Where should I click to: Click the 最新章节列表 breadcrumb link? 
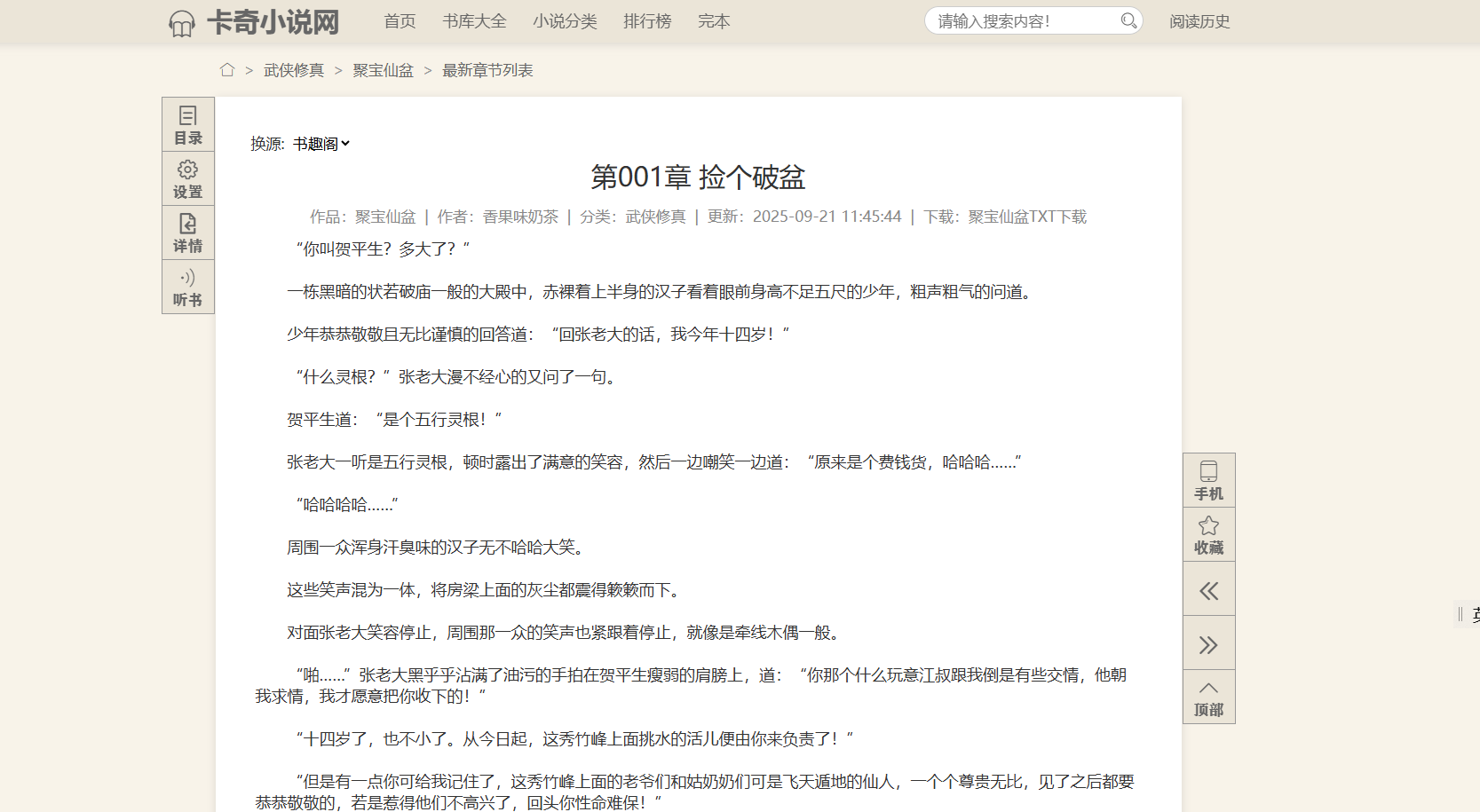pos(487,70)
